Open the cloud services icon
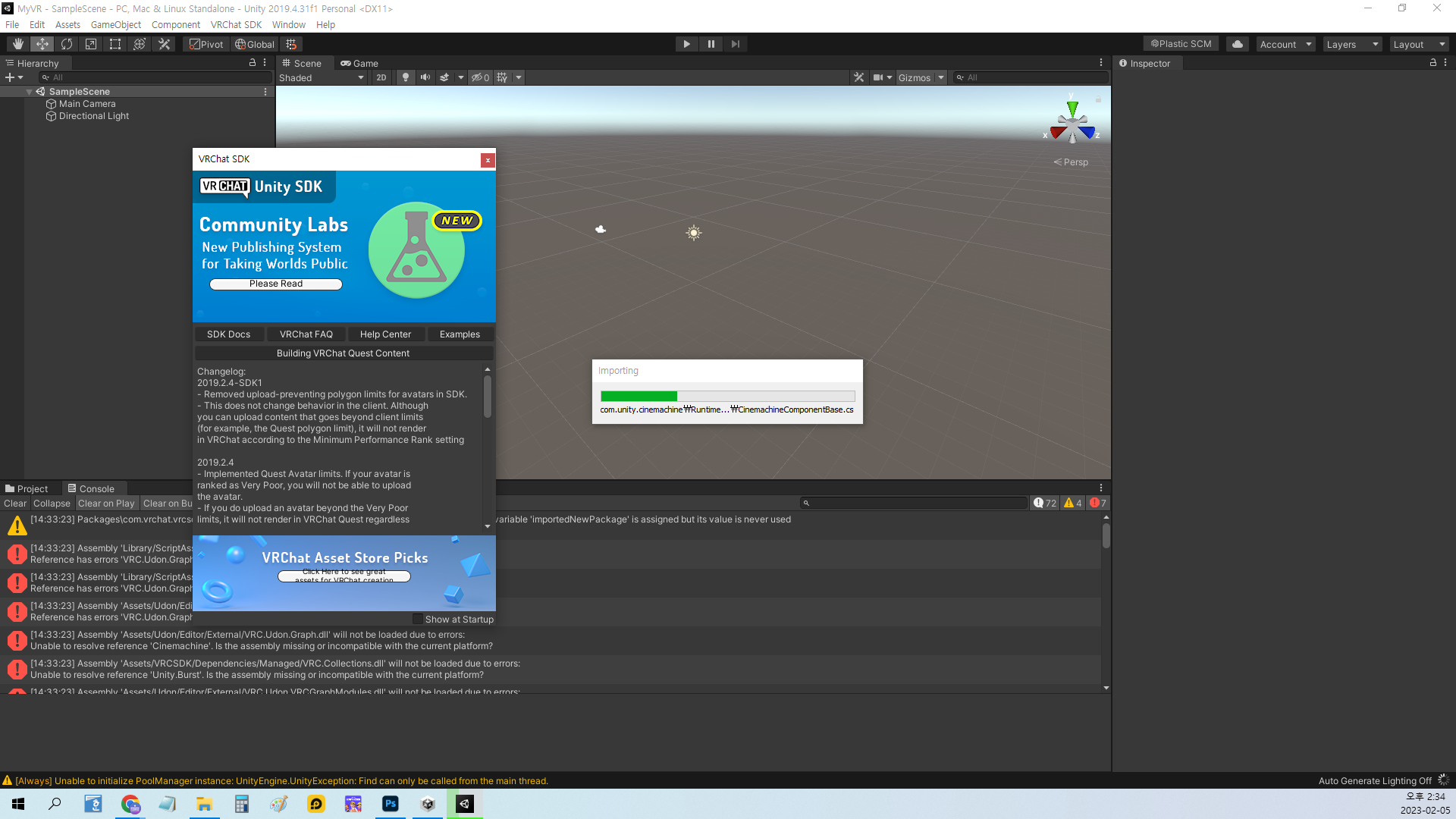 (1238, 44)
